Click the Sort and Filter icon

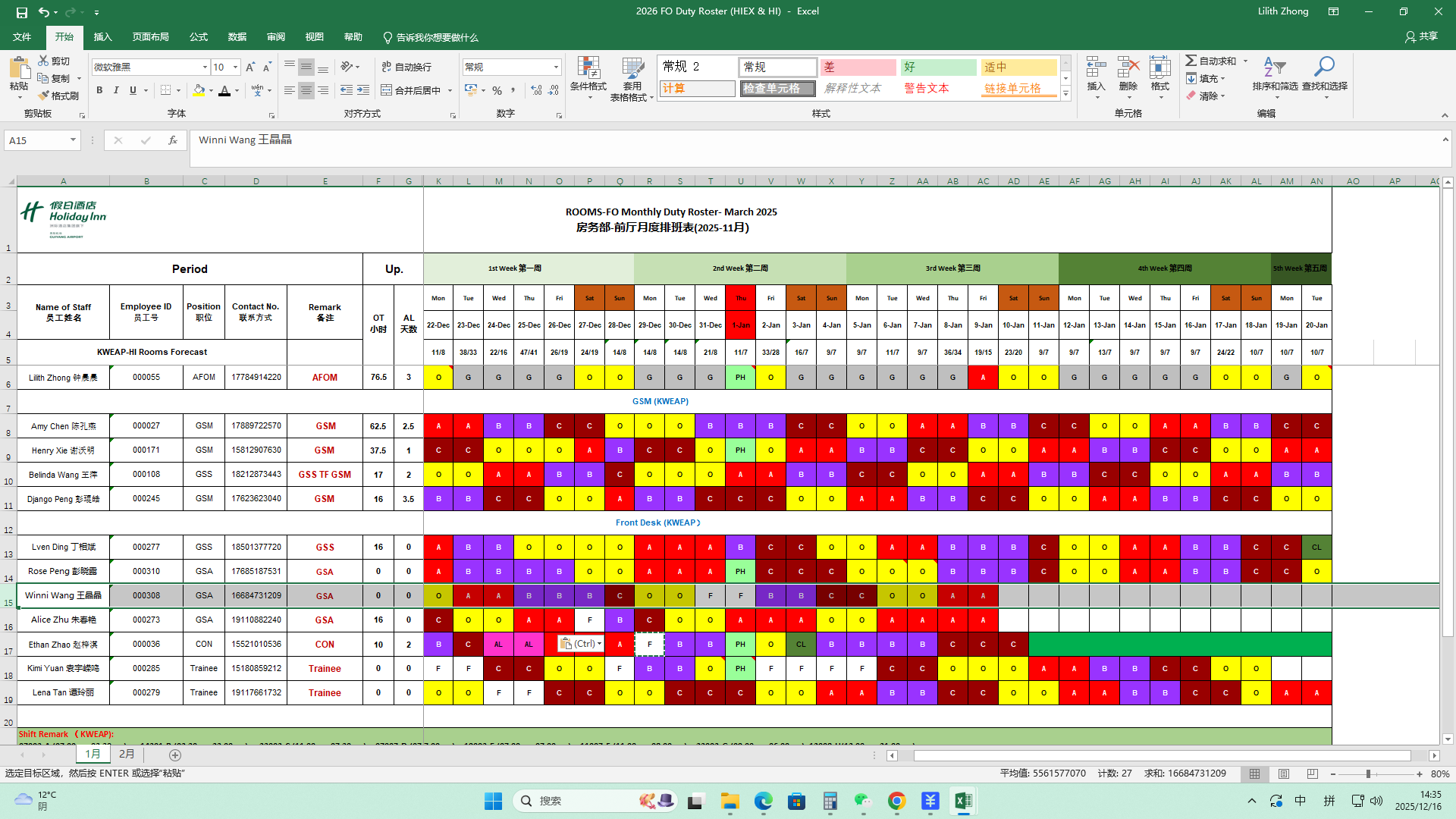1274,68
